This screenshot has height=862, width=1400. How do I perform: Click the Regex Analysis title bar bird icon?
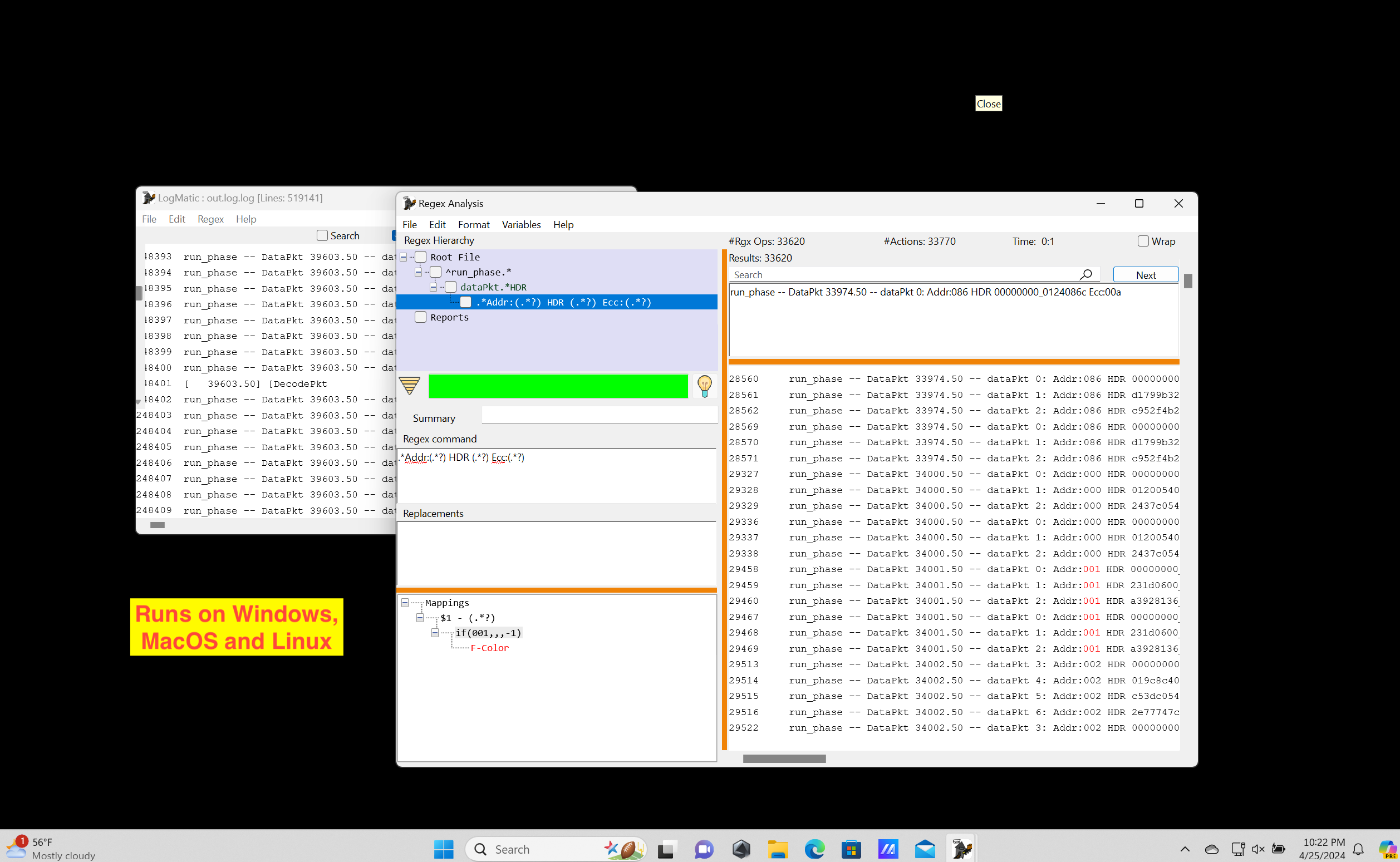(x=409, y=204)
